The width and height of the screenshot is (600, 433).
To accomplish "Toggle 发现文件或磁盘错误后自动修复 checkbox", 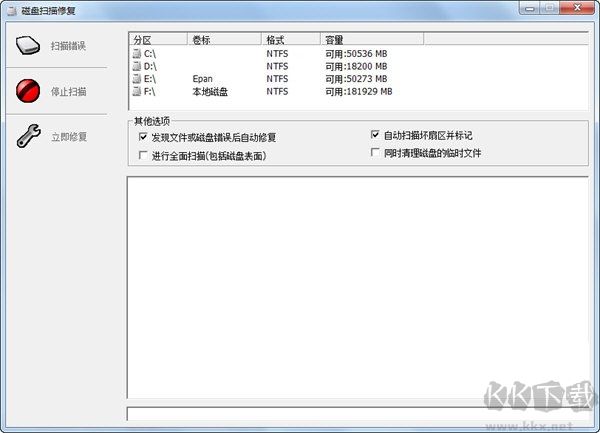I will click(x=143, y=137).
